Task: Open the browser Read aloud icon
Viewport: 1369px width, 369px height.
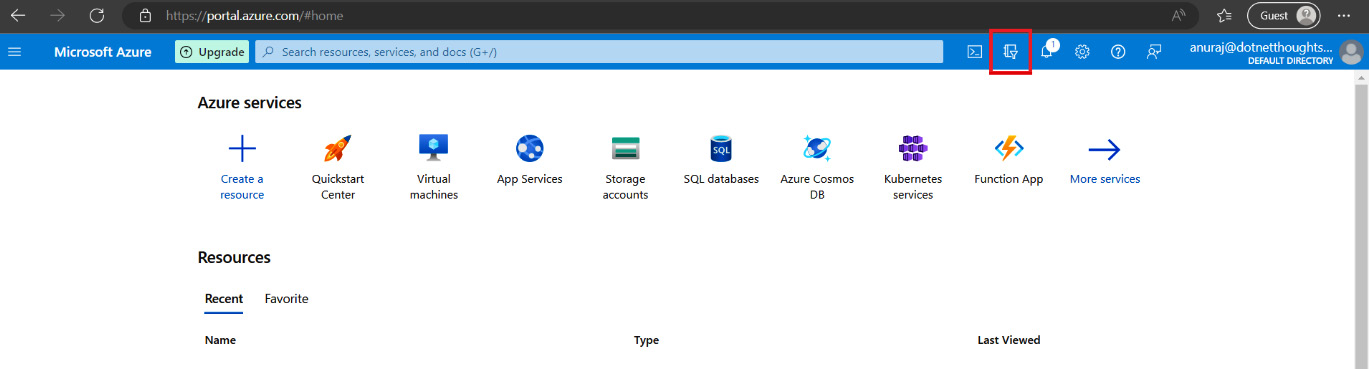Action: (1179, 16)
